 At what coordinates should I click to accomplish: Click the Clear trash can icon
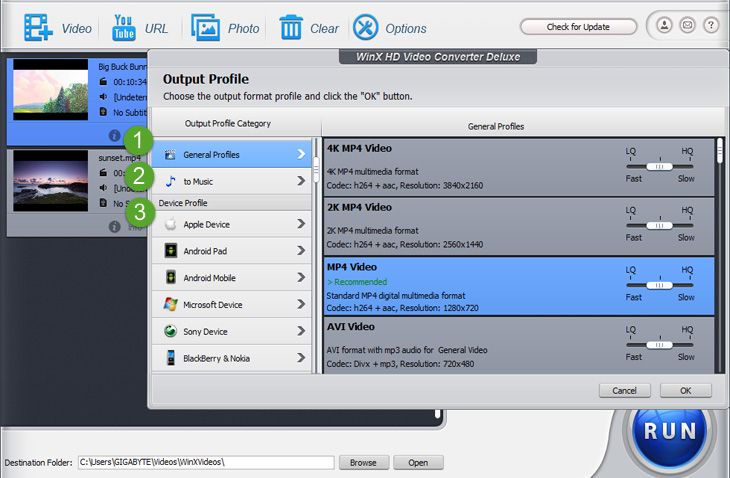[x=291, y=27]
